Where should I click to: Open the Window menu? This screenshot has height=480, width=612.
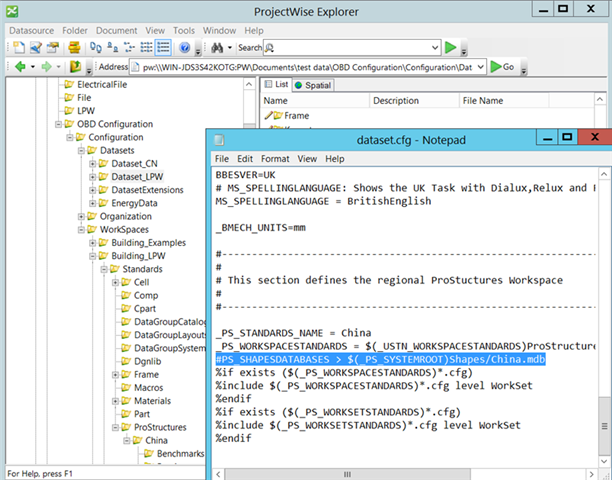tap(219, 30)
